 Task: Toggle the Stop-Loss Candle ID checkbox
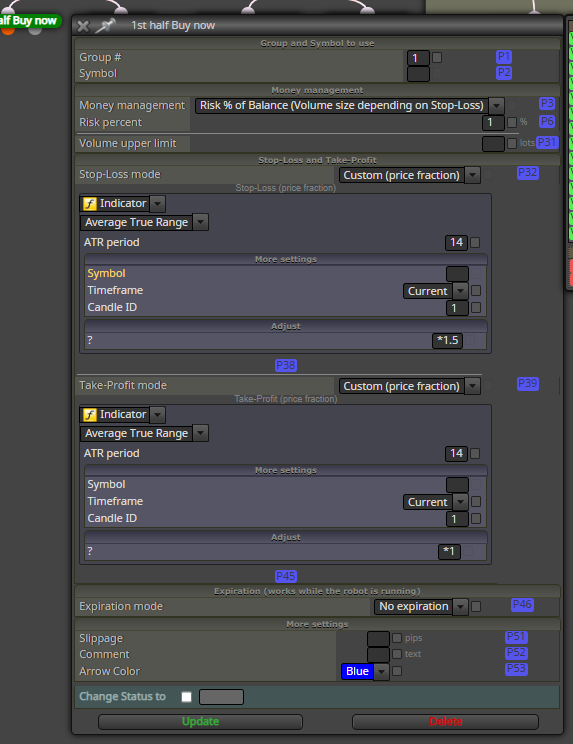[476, 307]
